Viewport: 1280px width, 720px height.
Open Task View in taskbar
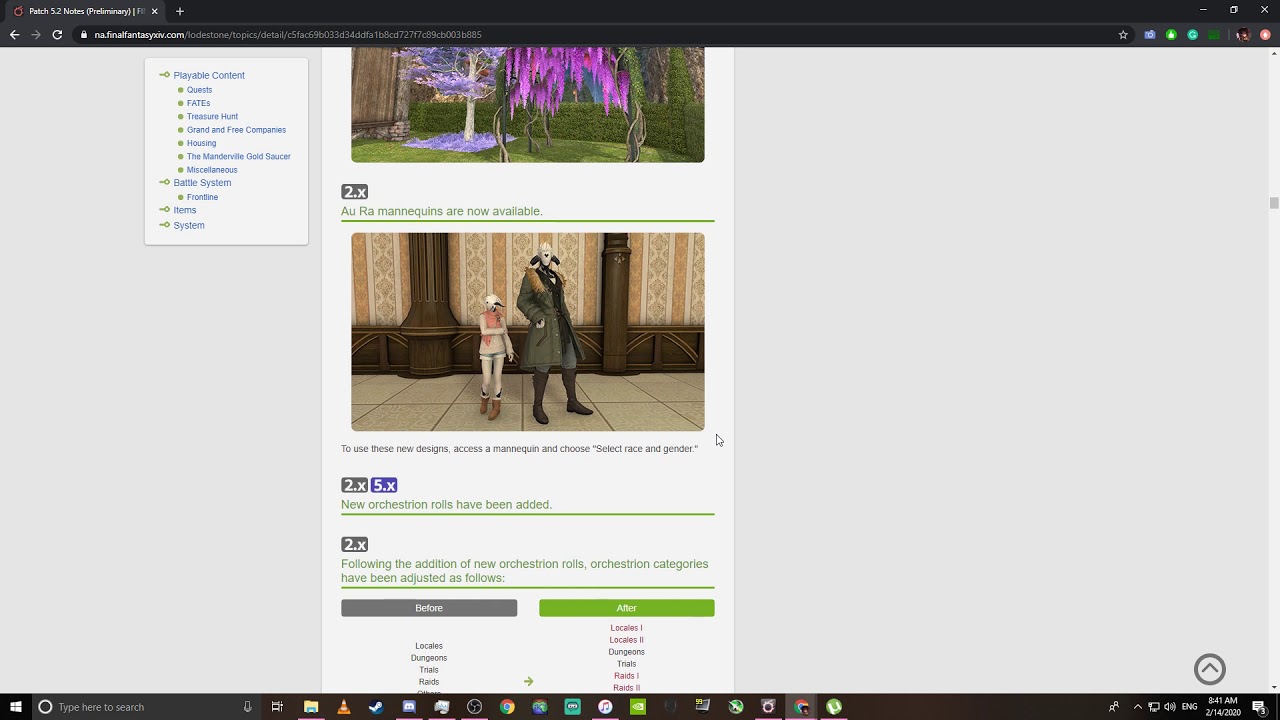277,707
